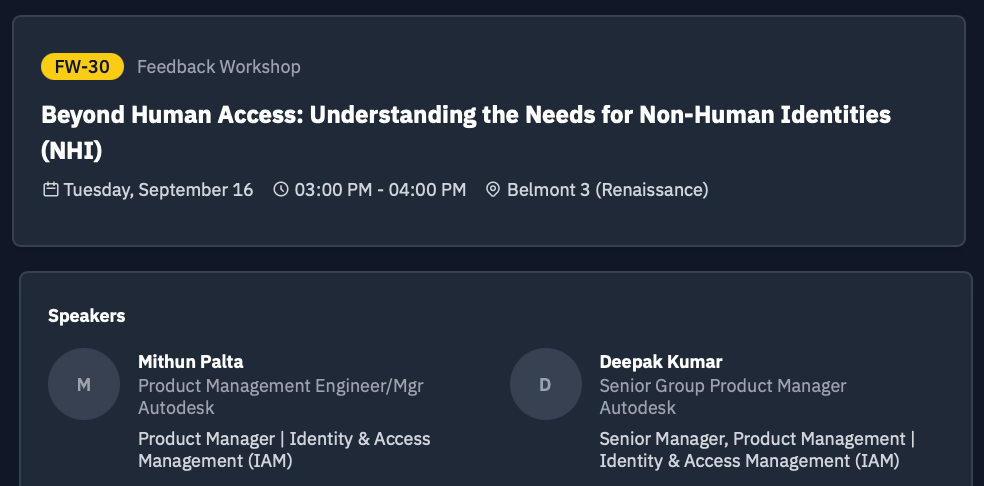Click Mithun Palta's avatar circle

point(84,384)
